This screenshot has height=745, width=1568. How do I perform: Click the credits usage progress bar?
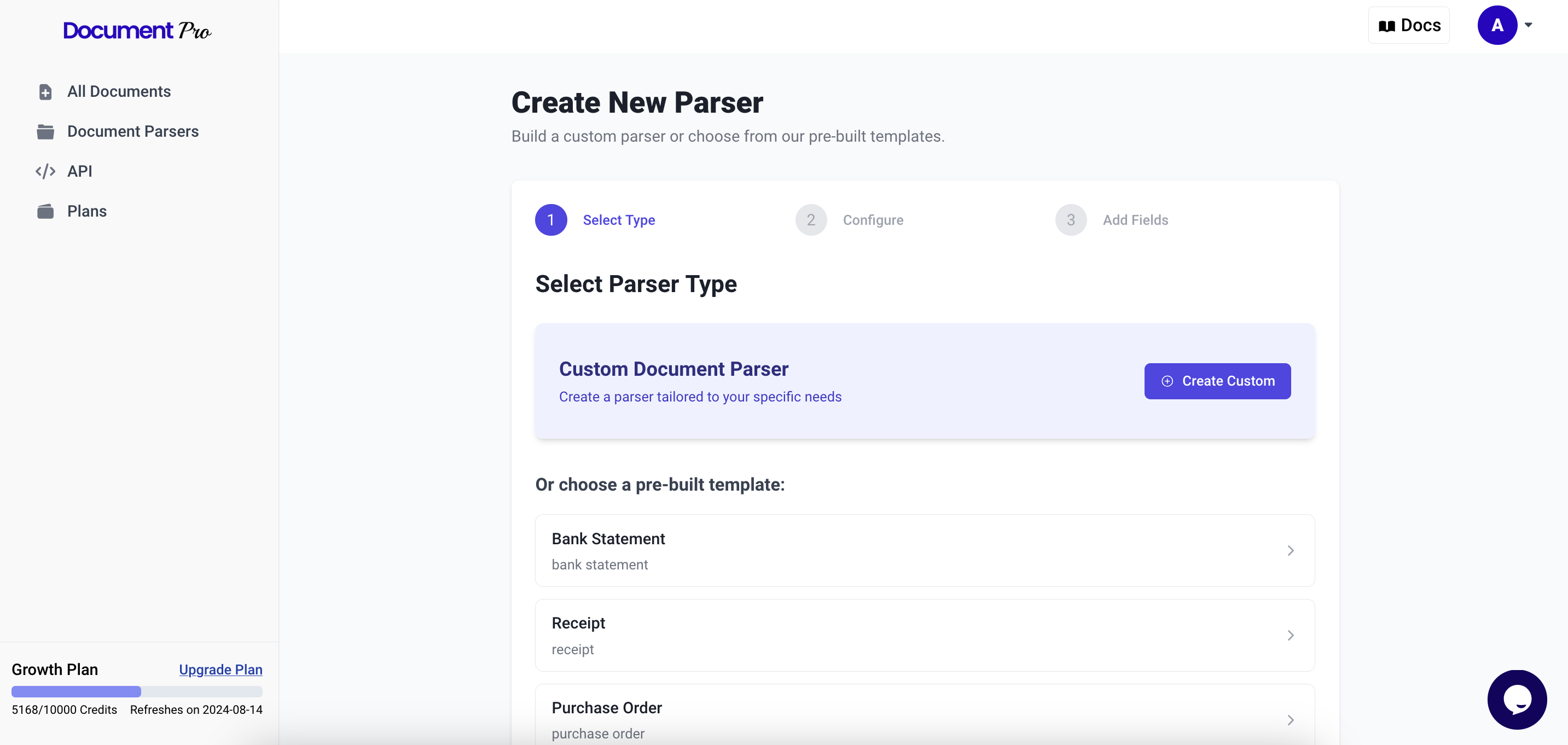[x=137, y=691]
